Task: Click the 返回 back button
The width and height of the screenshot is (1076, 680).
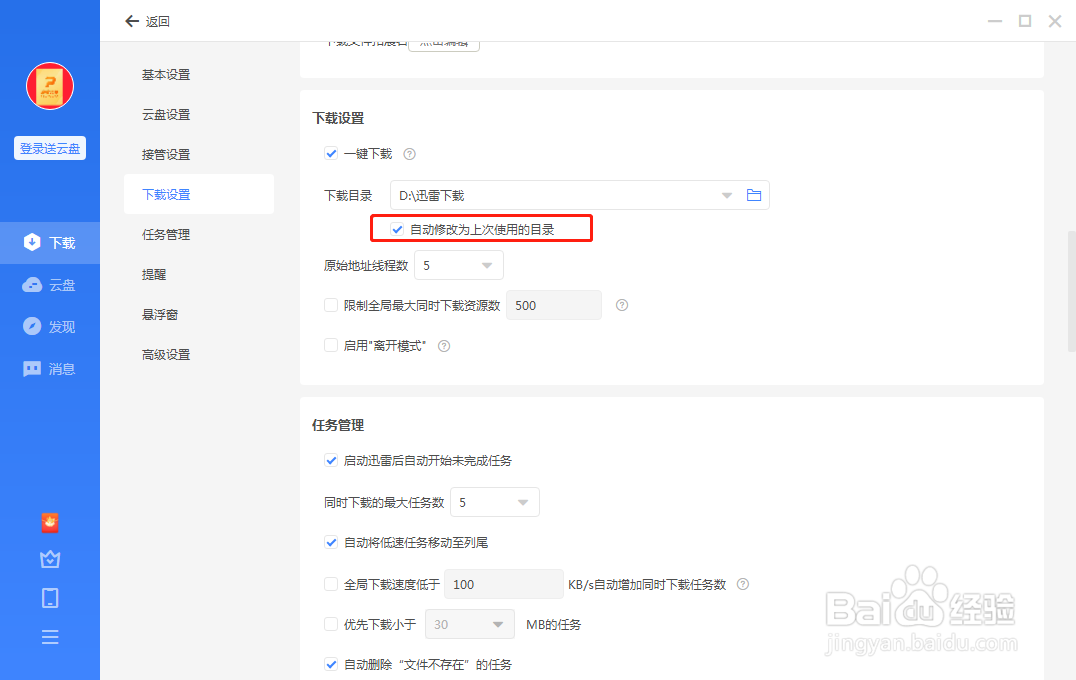Action: (146, 20)
